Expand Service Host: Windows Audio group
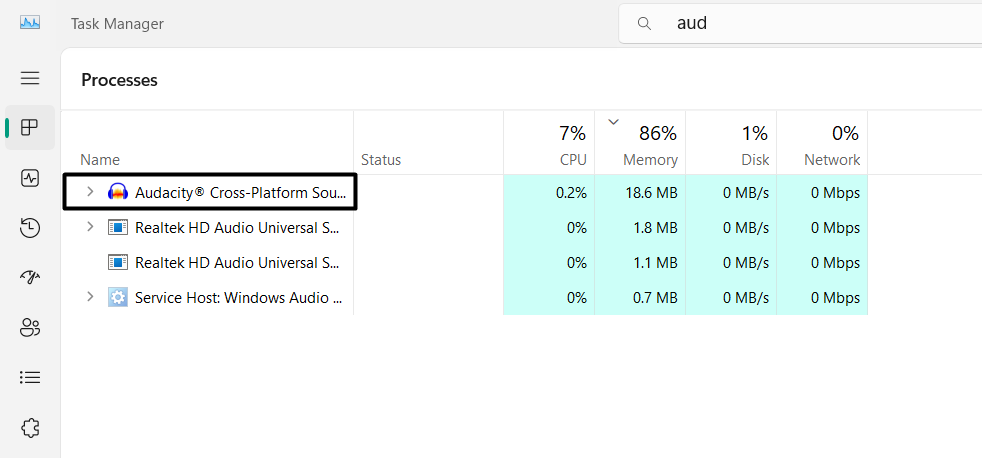Image resolution: width=982 pixels, height=458 pixels. pos(90,297)
